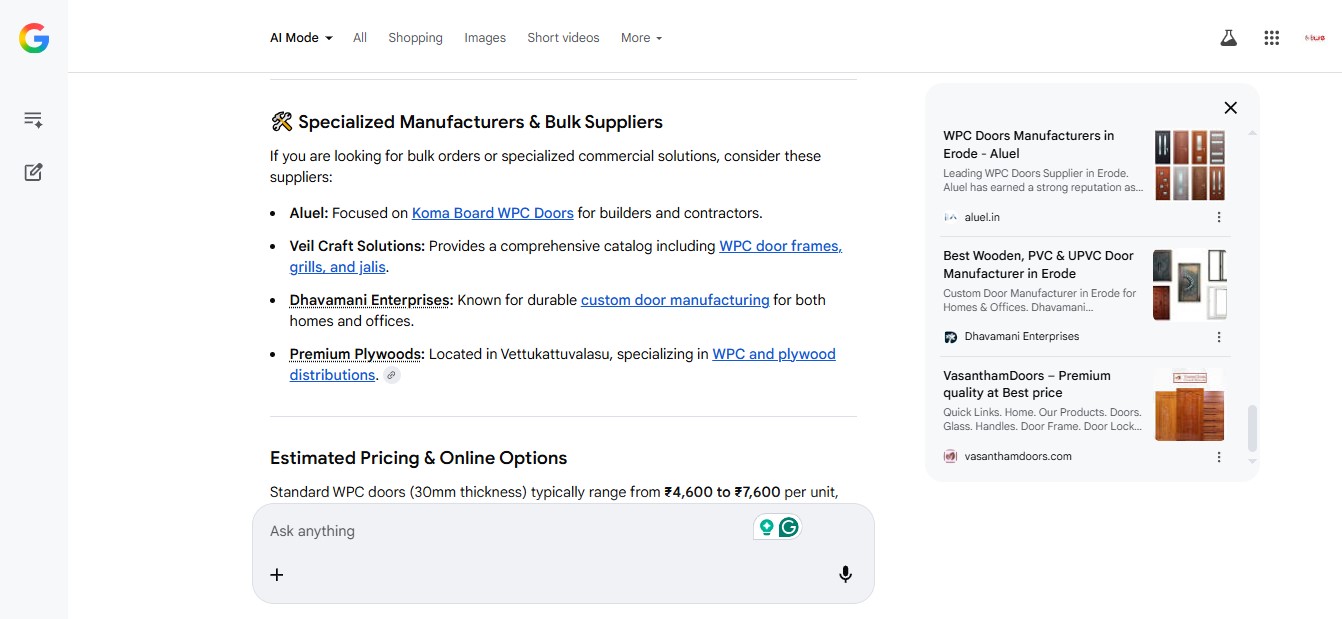Start a new chat with pencil icon

[33, 172]
